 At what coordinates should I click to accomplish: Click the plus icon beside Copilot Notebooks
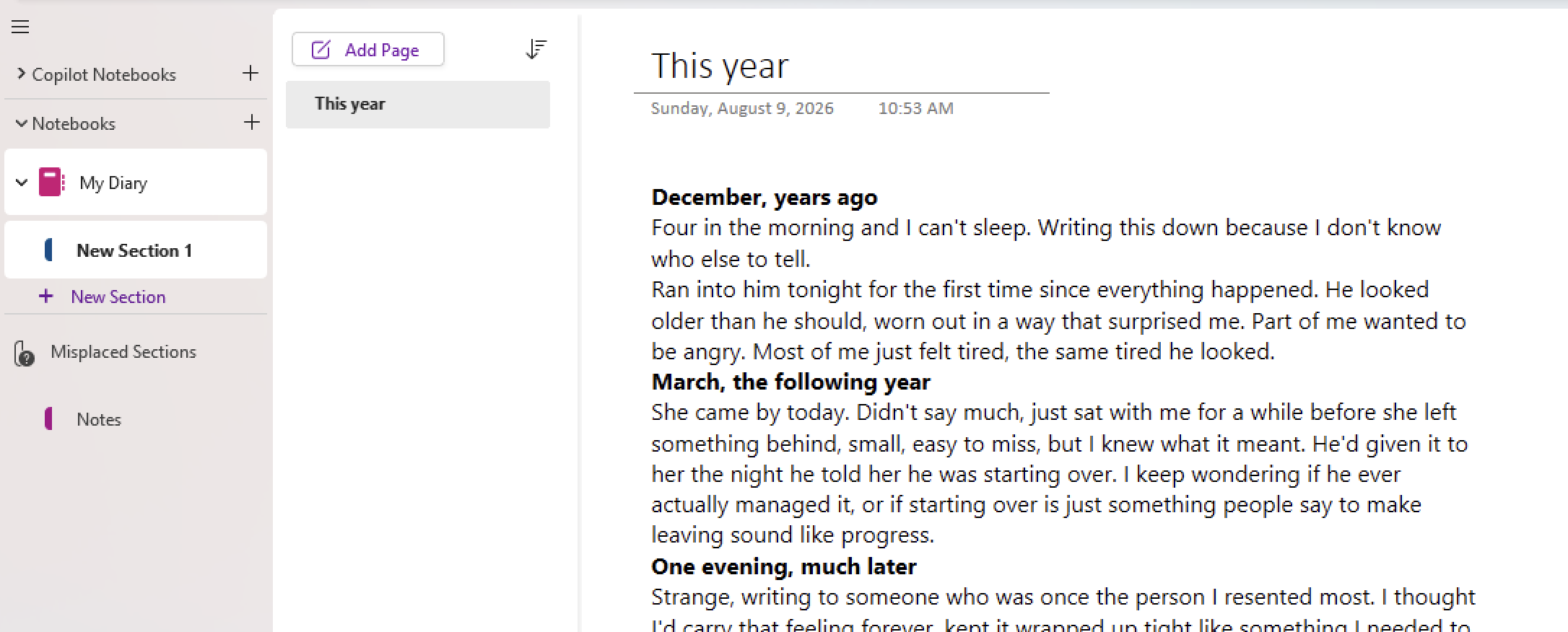pos(251,73)
